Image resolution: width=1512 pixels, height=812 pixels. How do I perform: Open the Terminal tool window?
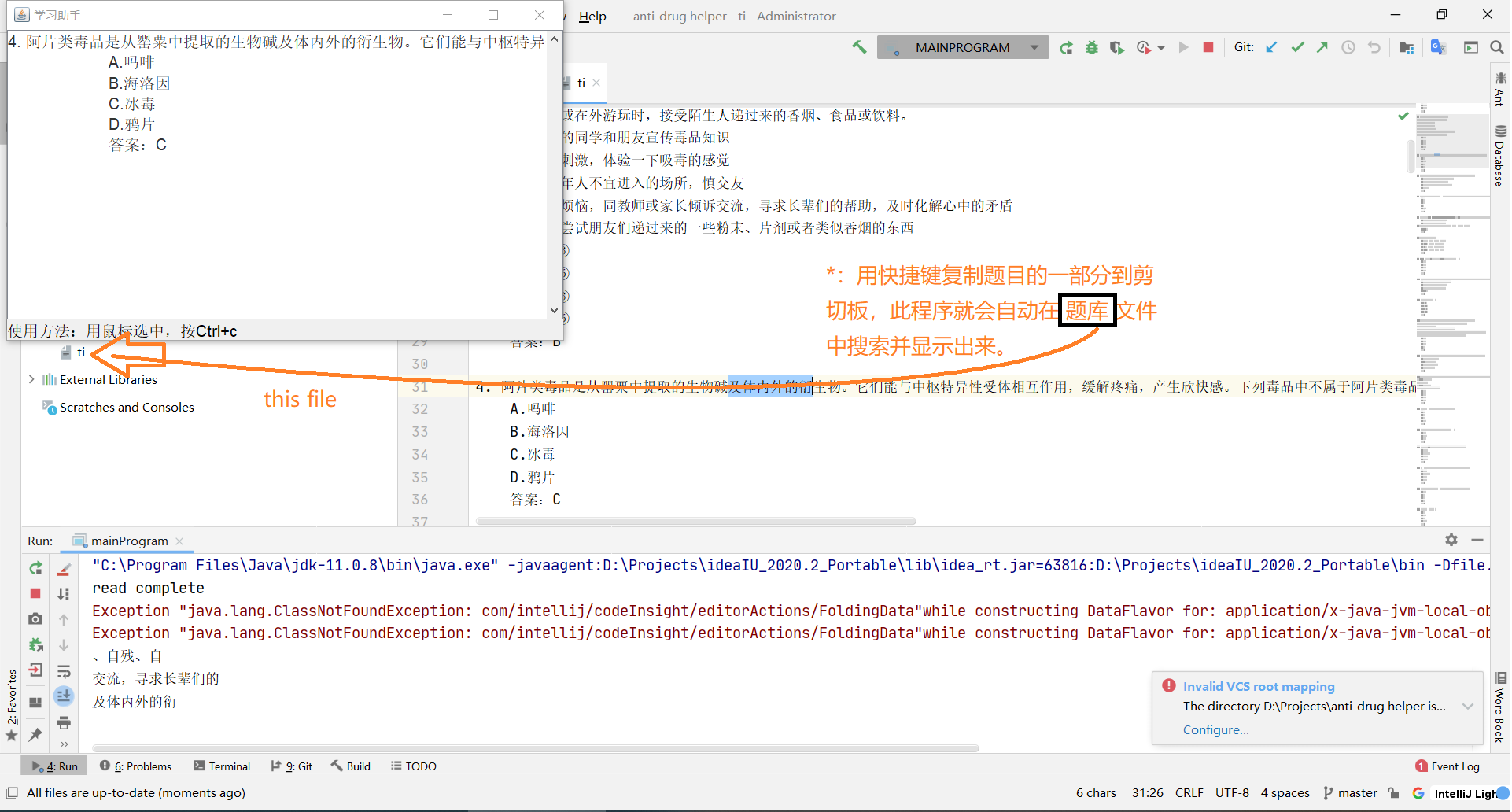click(222, 766)
